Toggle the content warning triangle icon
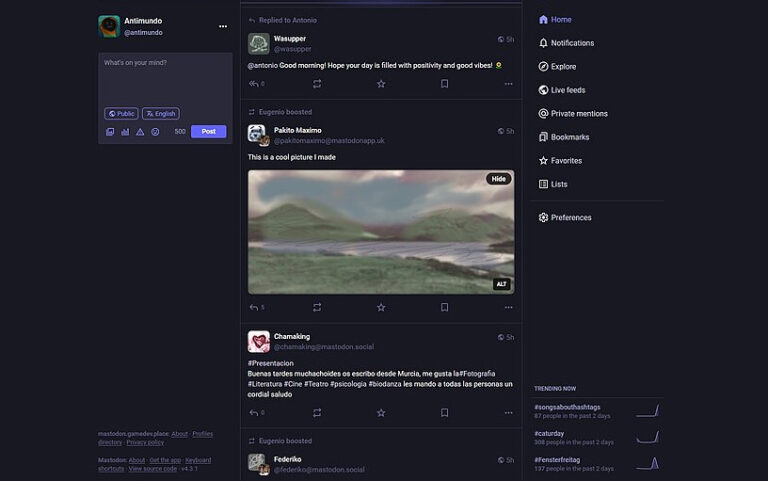The width and height of the screenshot is (768, 481). tap(140, 132)
